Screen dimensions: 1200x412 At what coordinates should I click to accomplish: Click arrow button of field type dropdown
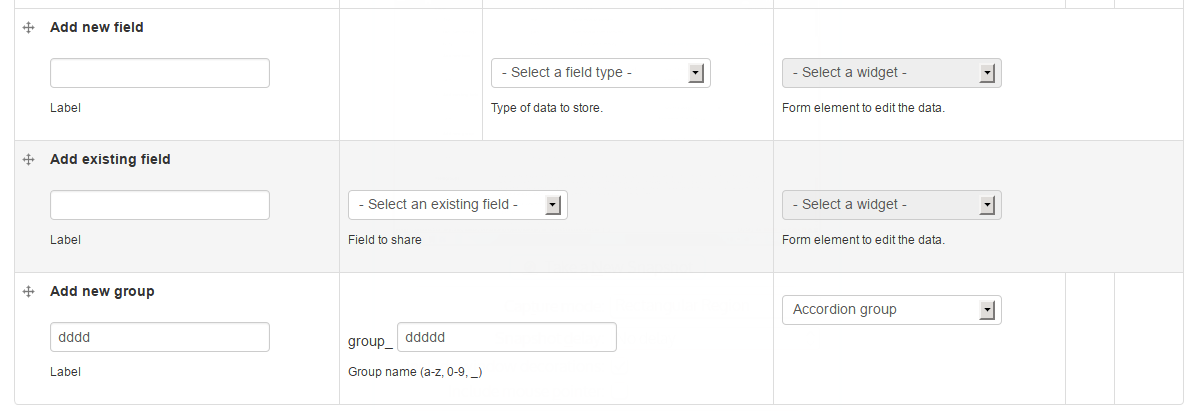tap(697, 73)
